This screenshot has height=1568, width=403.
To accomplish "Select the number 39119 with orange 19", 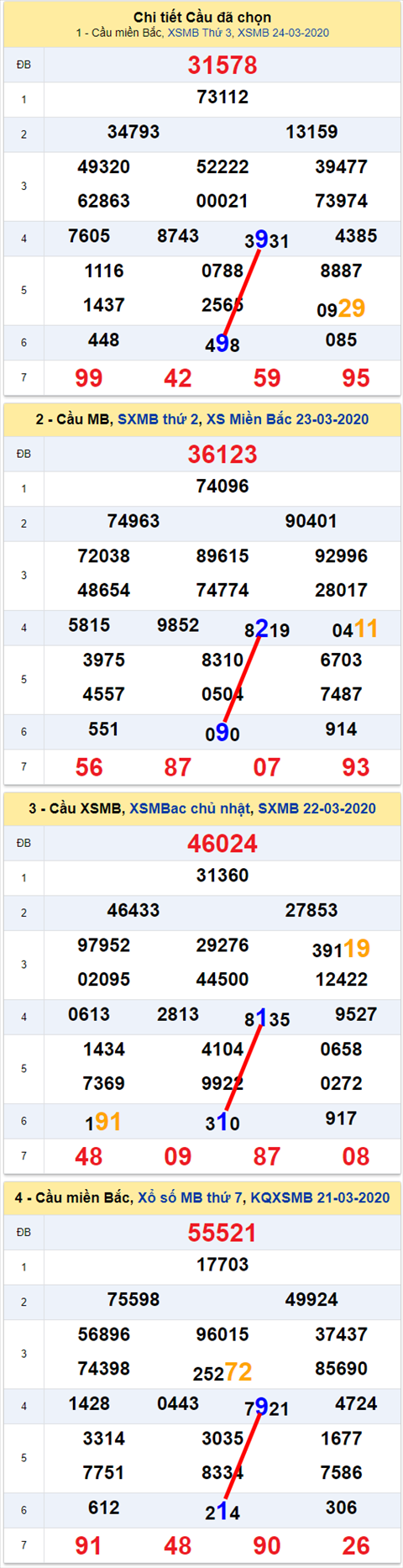I will [x=341, y=949].
